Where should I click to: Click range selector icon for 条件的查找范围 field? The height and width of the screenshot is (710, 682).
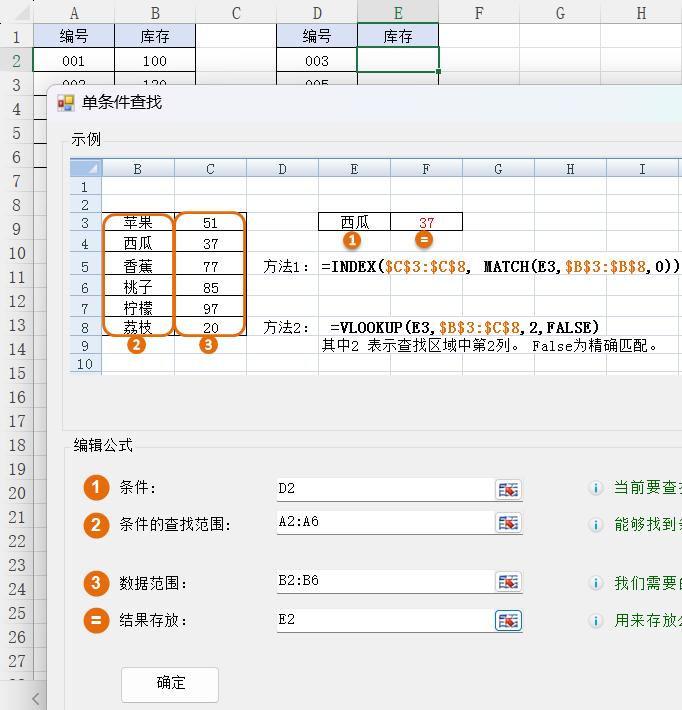point(509,523)
